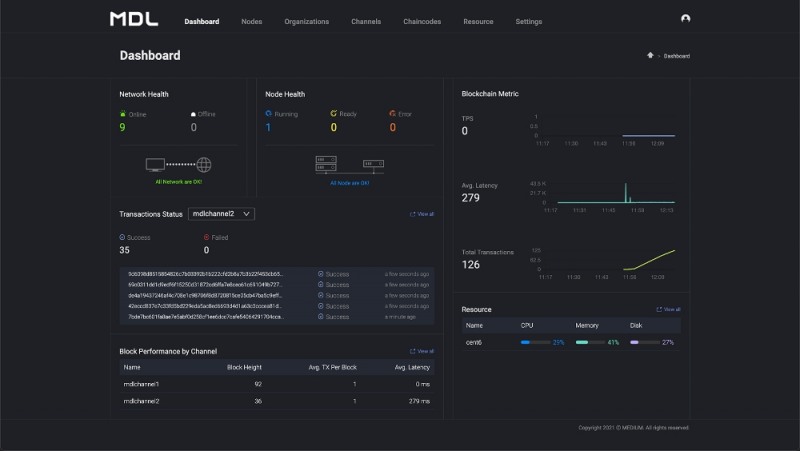Image resolution: width=800 pixels, height=451 pixels.
Task: Click View all in Block Performance
Action: [422, 351]
